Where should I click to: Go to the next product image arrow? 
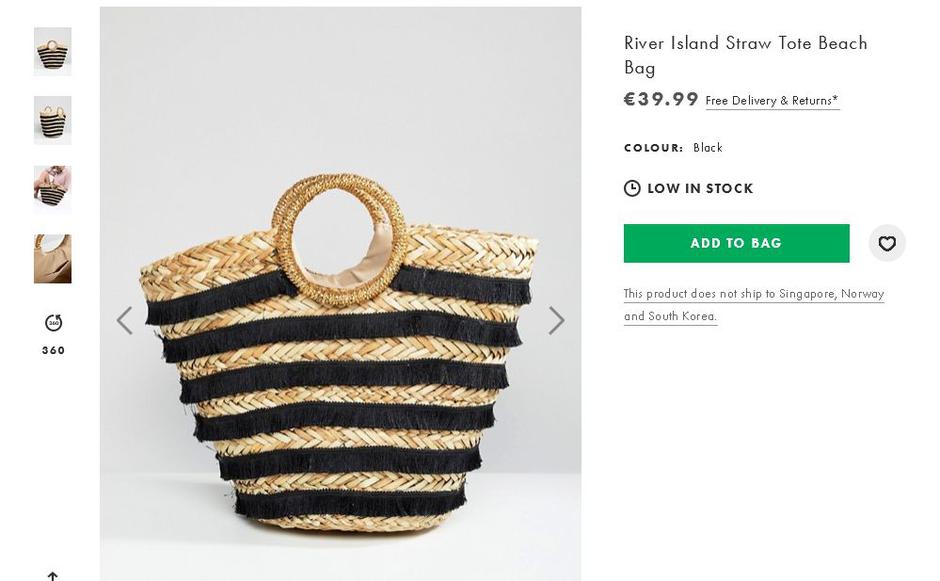point(556,320)
